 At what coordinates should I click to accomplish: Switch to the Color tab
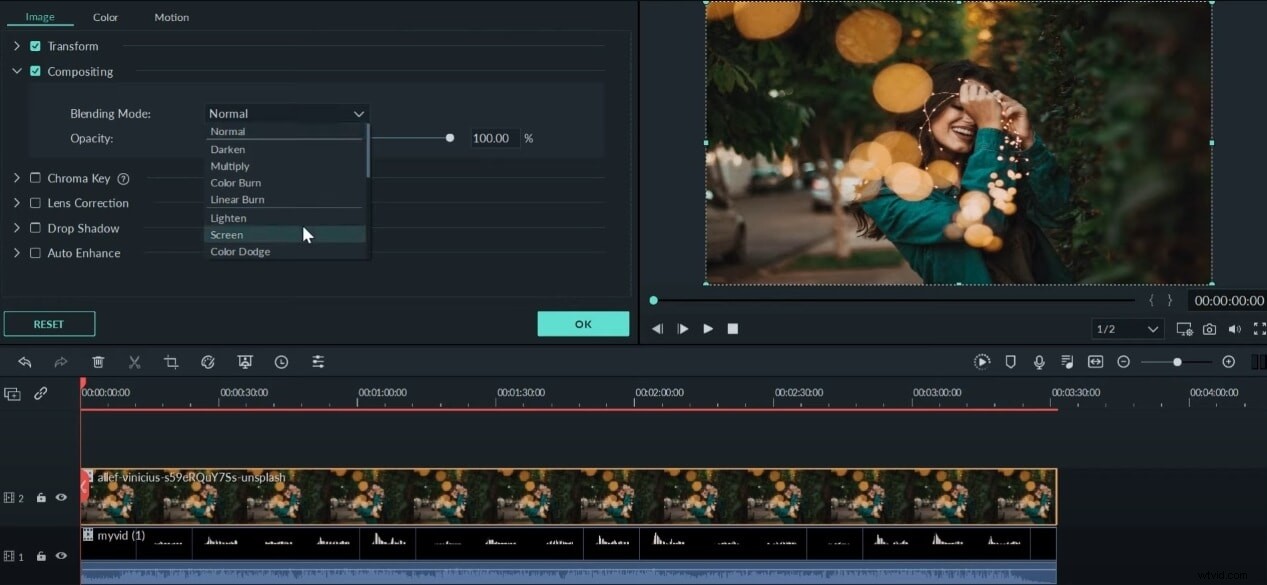105,17
